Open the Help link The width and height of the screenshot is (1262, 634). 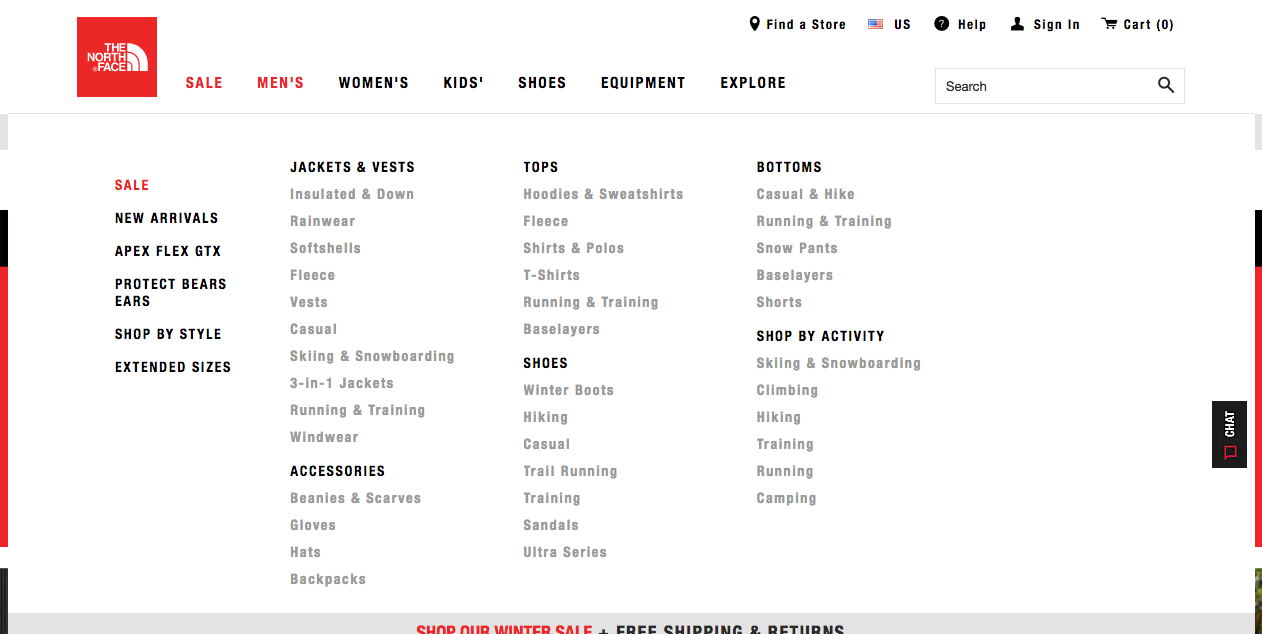972,25
